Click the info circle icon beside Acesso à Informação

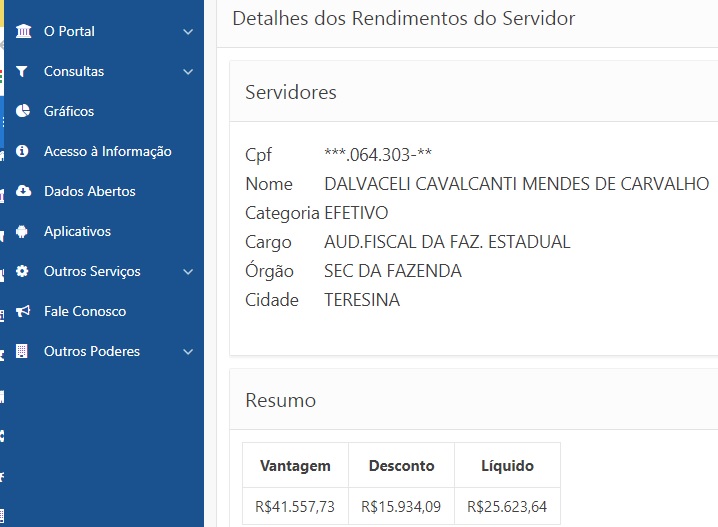pos(22,151)
